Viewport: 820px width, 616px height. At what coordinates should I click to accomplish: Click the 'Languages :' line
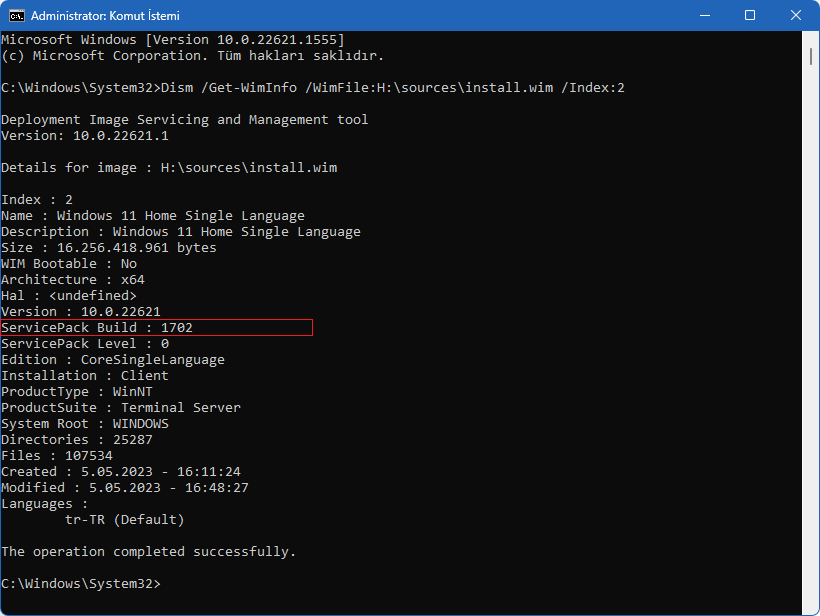(45, 504)
